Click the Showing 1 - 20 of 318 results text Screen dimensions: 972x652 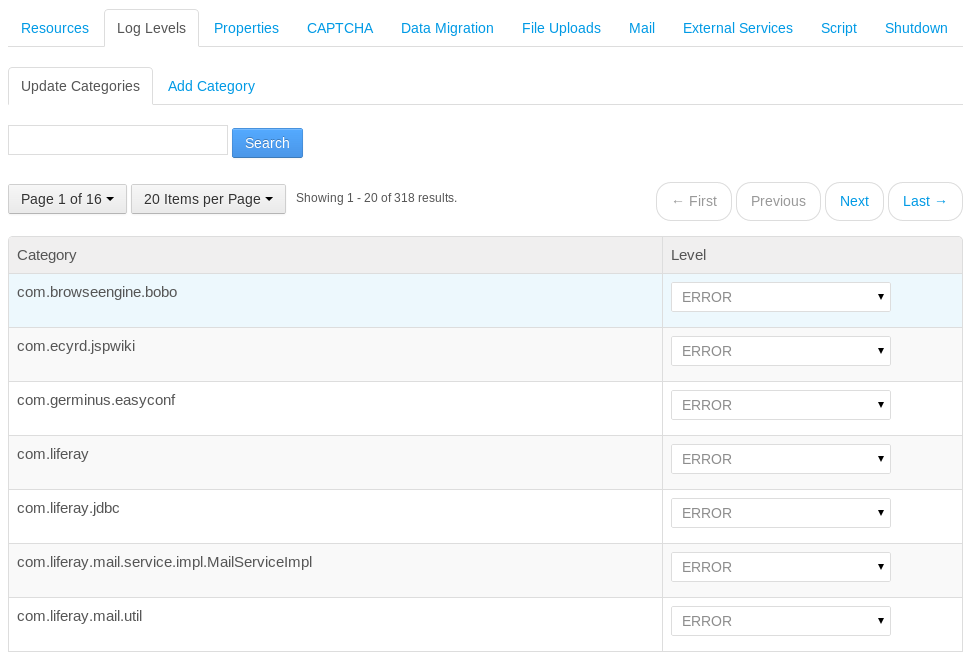(x=376, y=198)
